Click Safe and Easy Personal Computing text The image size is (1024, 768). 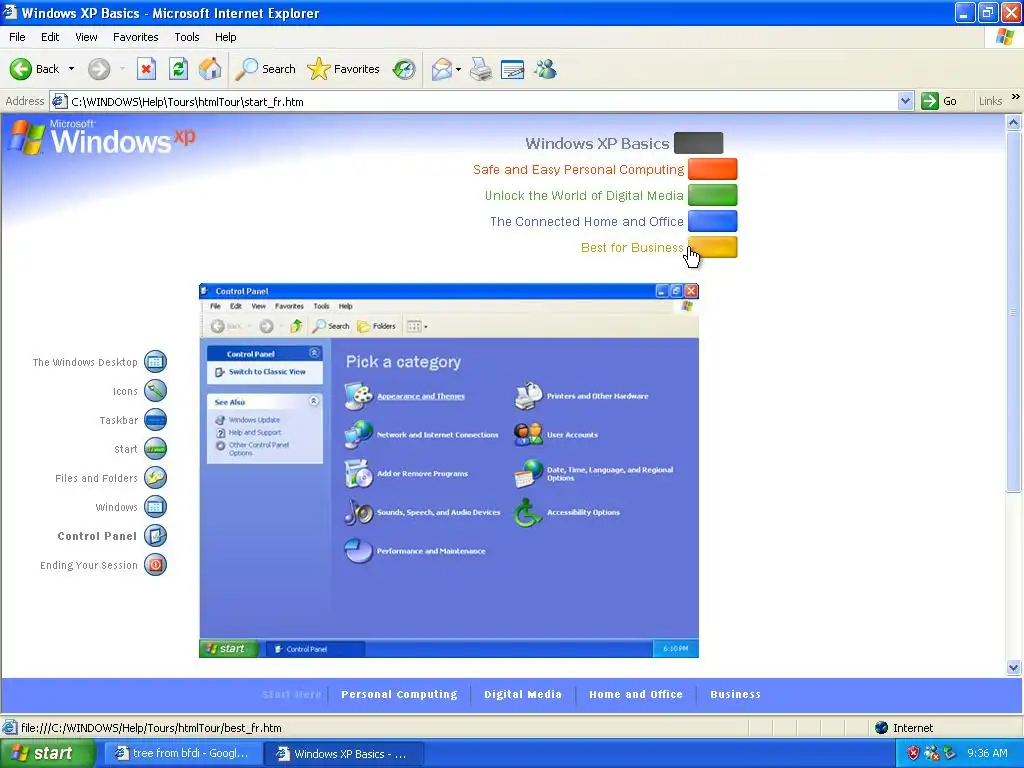579,170
